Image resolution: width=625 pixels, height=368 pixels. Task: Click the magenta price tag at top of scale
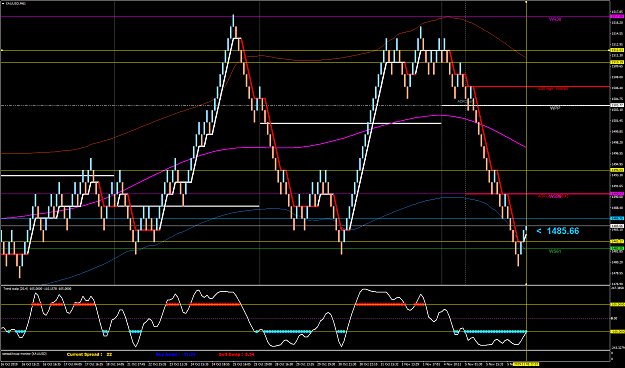[x=617, y=16]
